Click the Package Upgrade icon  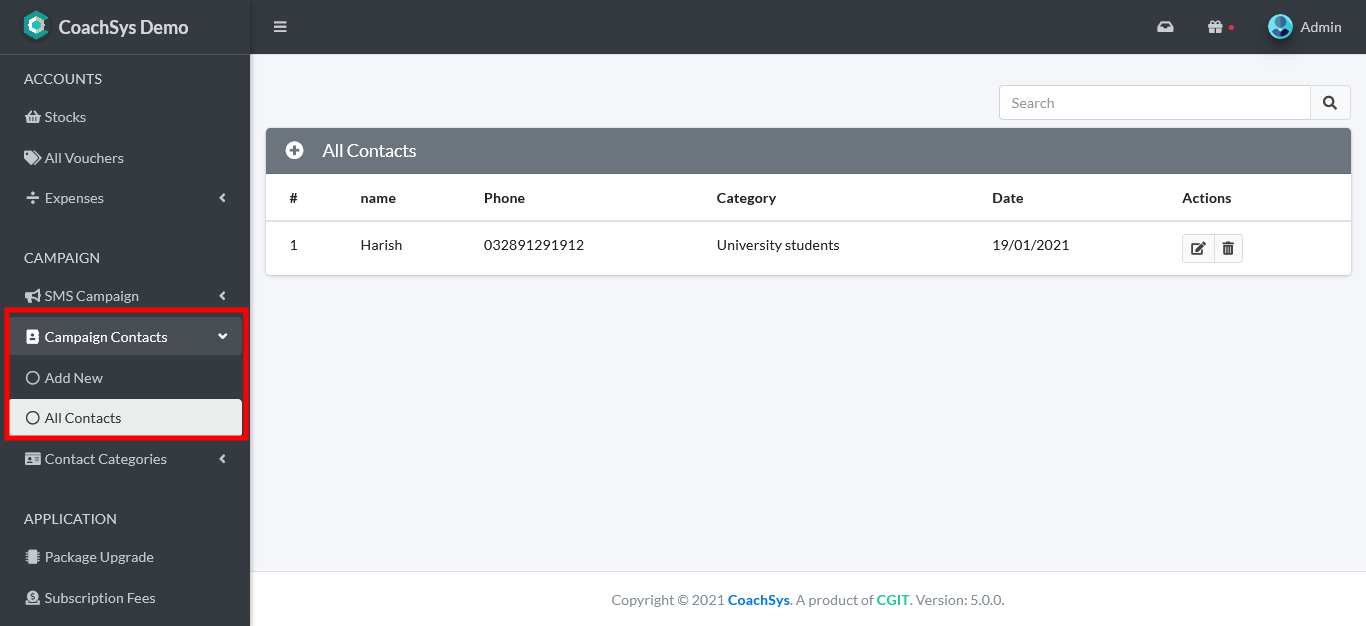coord(33,557)
